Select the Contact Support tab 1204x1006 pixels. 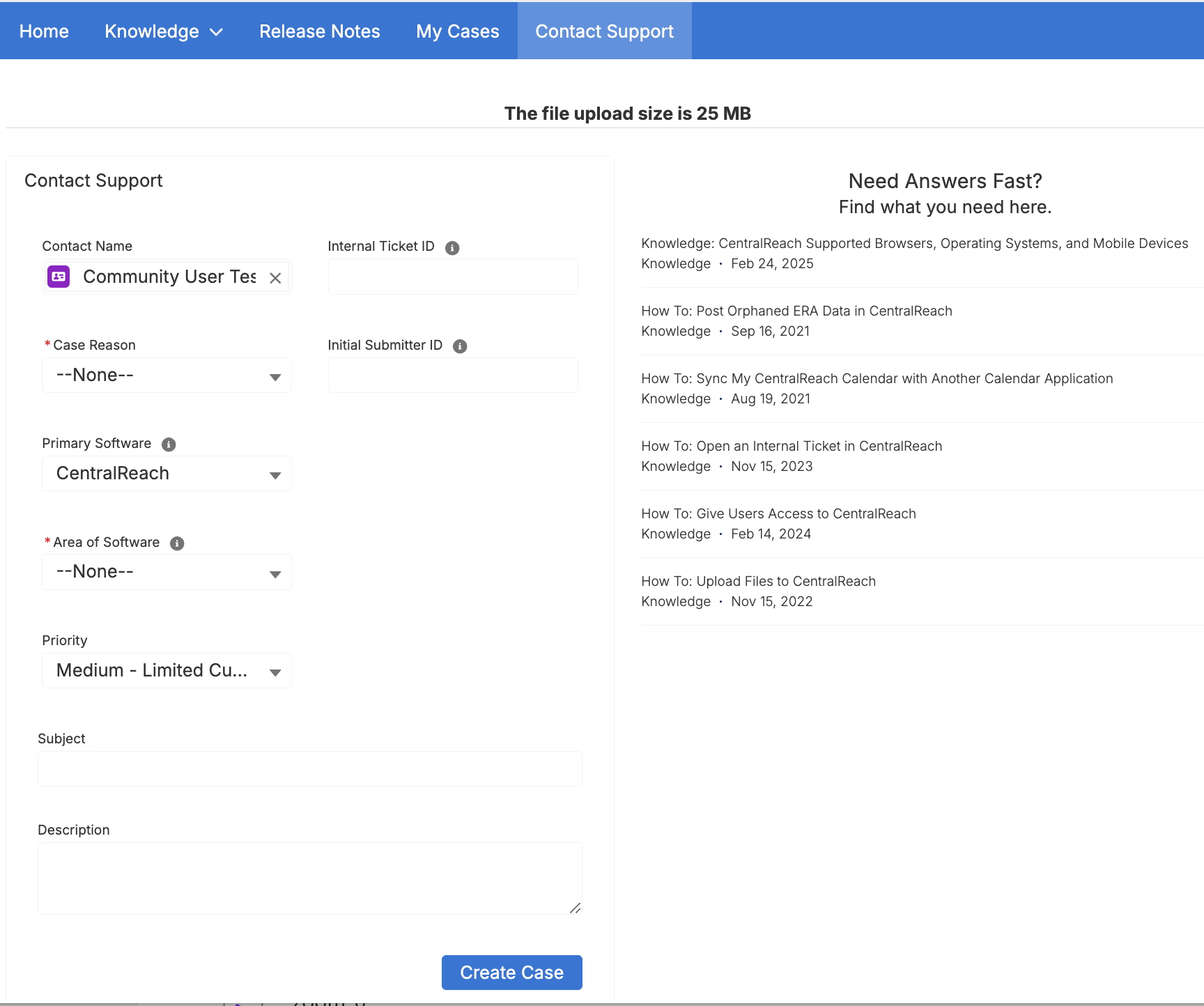(605, 31)
